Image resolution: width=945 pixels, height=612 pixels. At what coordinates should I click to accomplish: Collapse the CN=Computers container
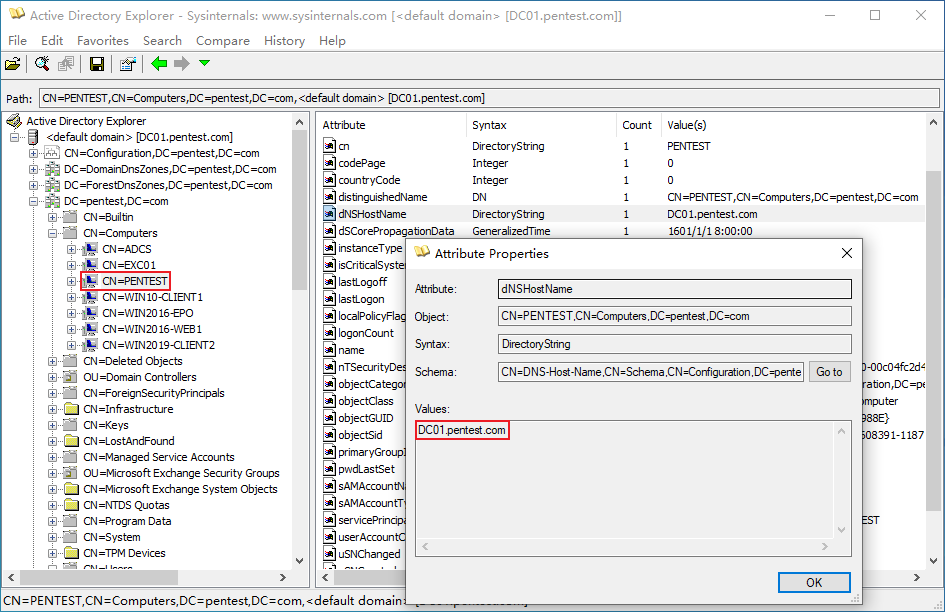coord(52,233)
